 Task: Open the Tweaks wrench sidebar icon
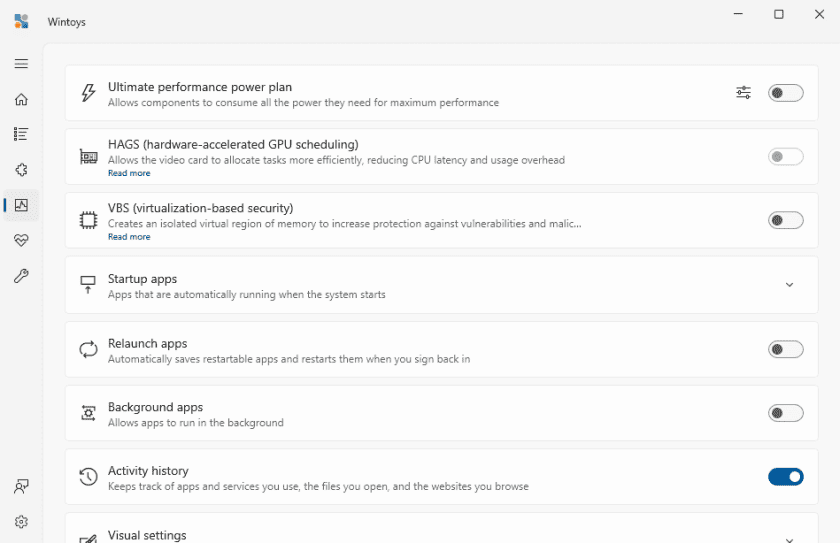21,276
